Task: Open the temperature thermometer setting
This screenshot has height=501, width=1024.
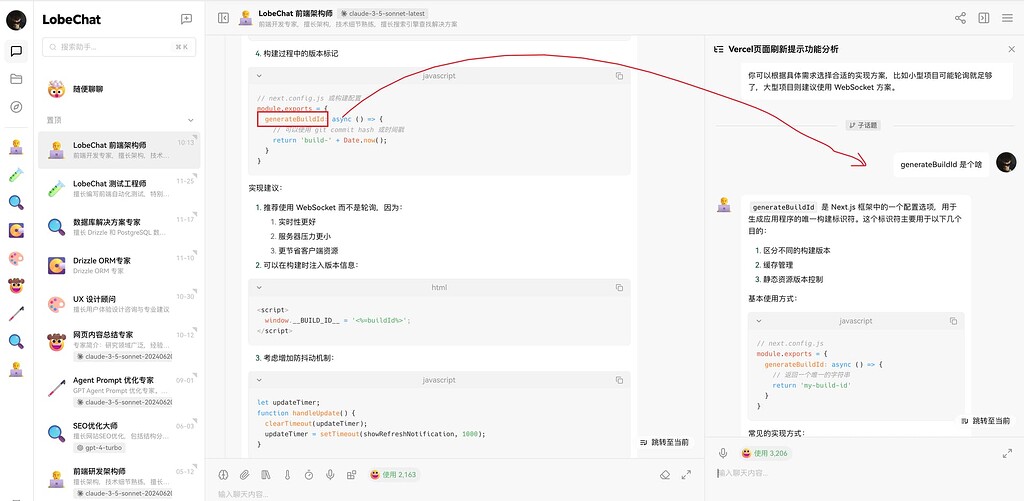Action: [x=287, y=475]
